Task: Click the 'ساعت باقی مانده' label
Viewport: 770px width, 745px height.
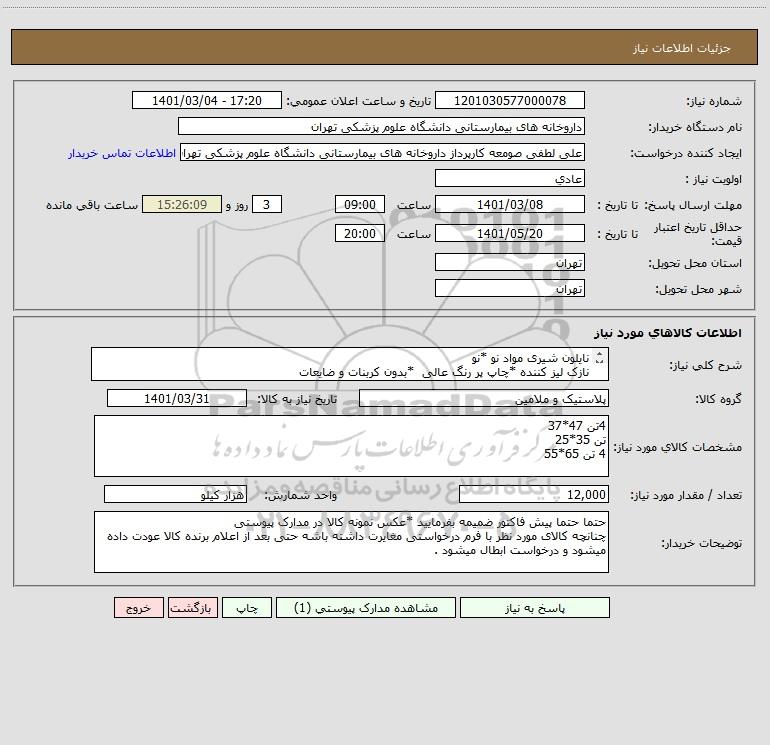Action: click(92, 205)
